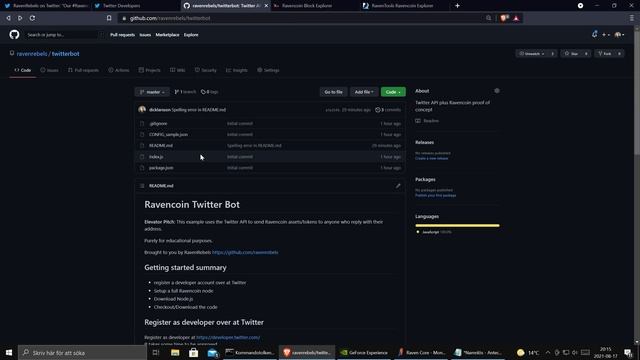Viewport: 640px width, 360px height.
Task: Select the Code repository tab
Action: 23,70
